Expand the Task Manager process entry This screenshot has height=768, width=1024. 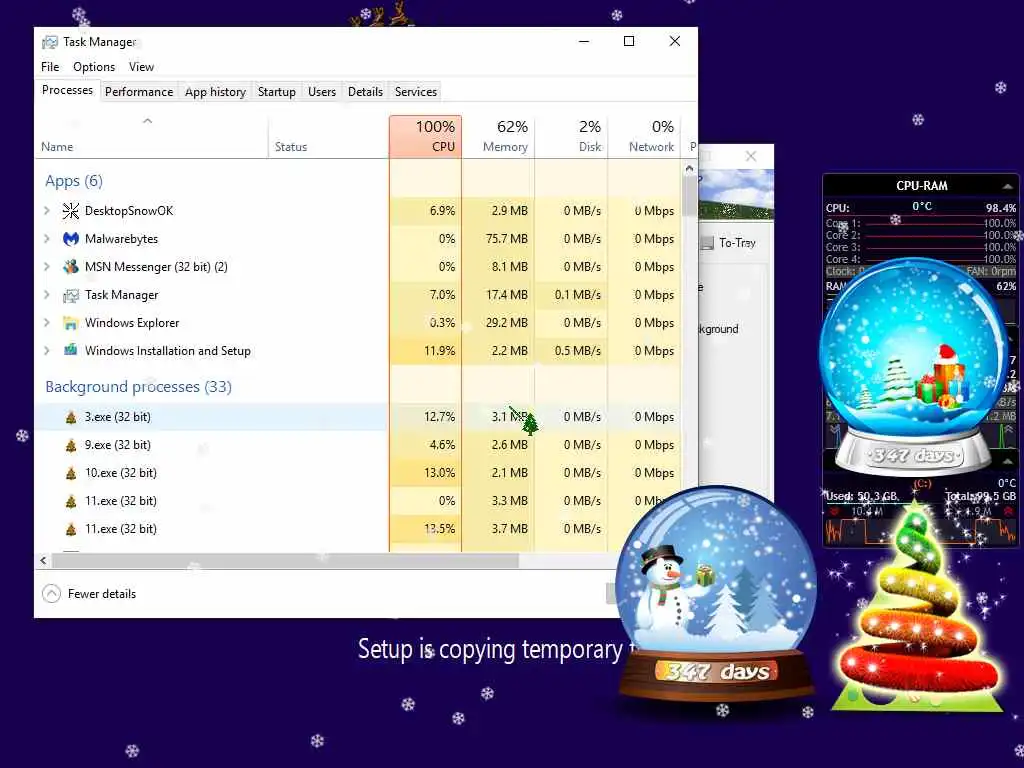pos(46,295)
